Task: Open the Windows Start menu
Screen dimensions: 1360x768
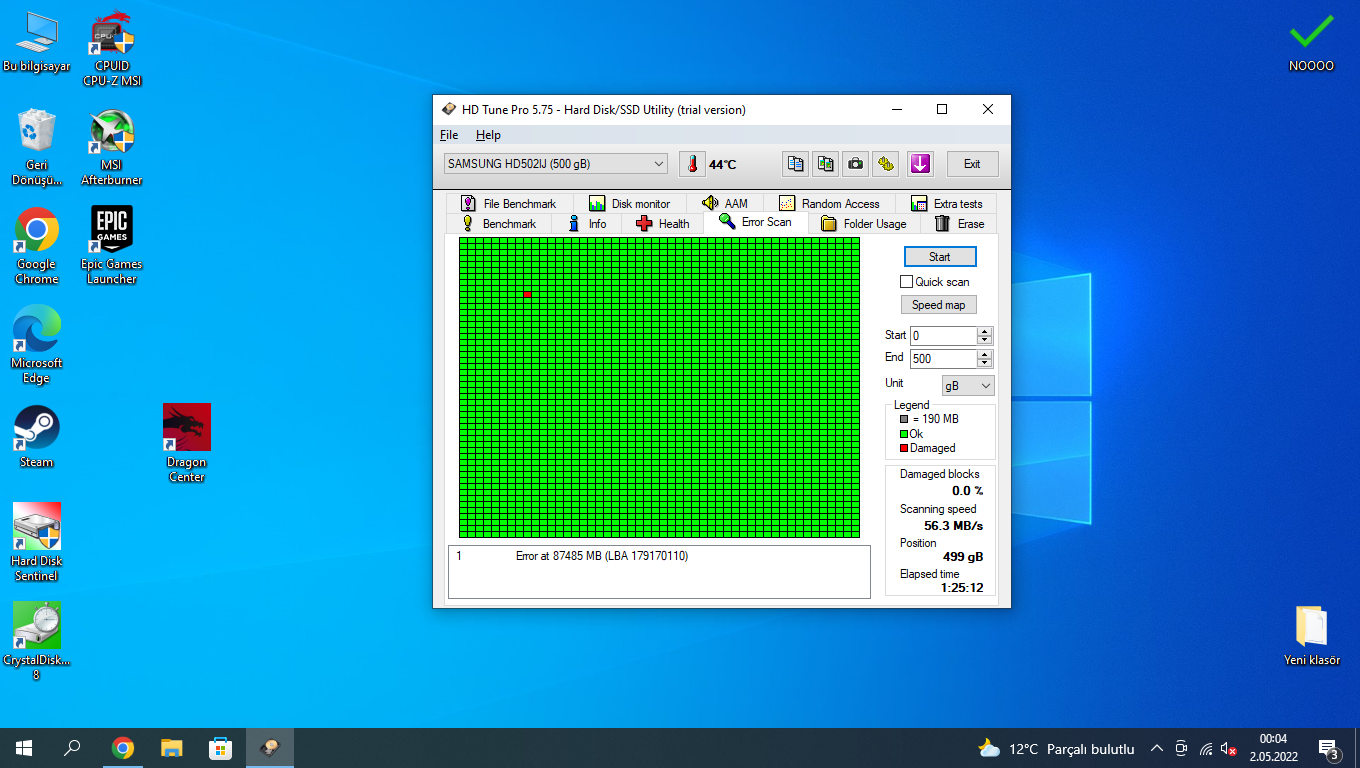Action: click(24, 748)
